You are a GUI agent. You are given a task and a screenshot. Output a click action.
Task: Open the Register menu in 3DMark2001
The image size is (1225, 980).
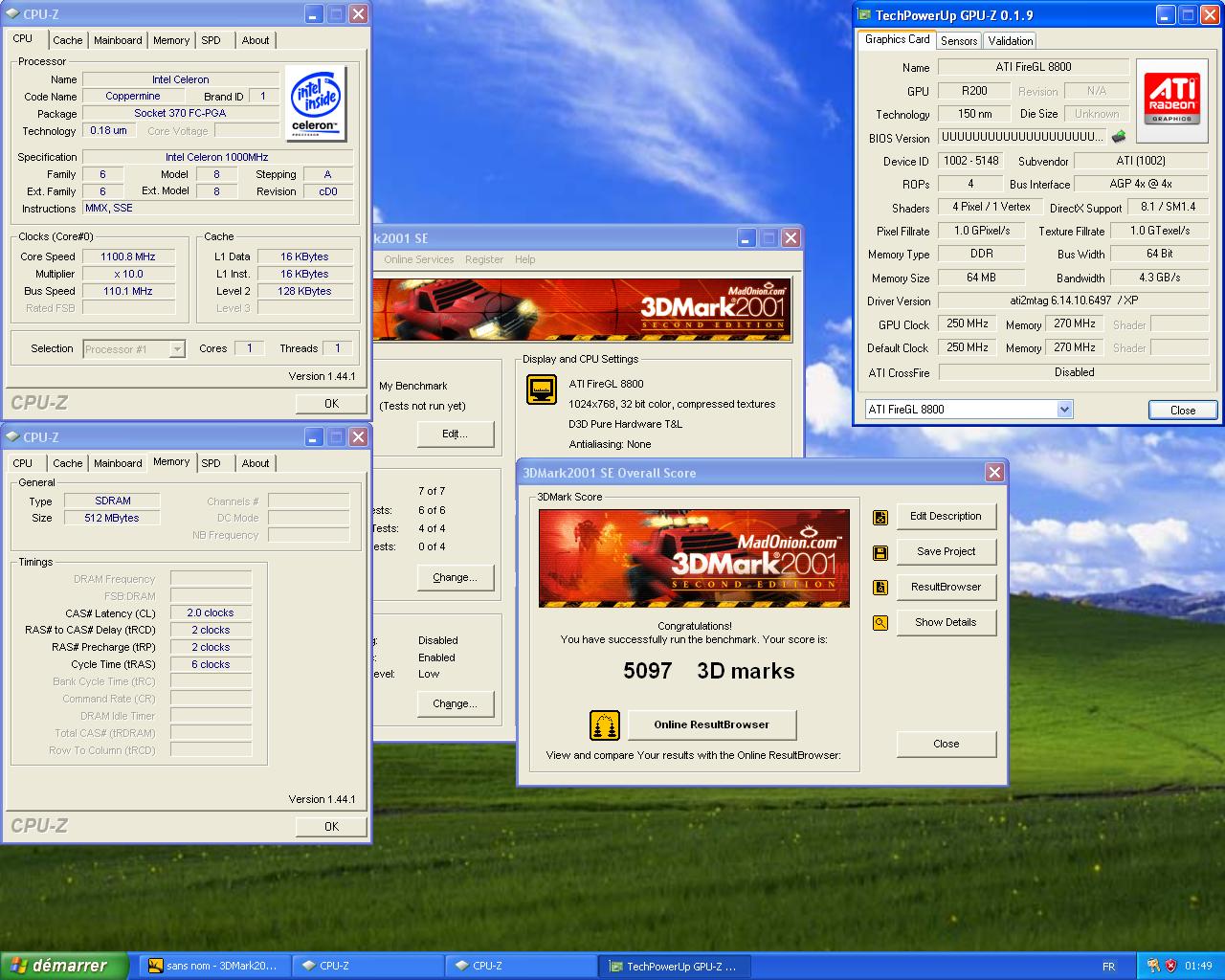tap(483, 259)
